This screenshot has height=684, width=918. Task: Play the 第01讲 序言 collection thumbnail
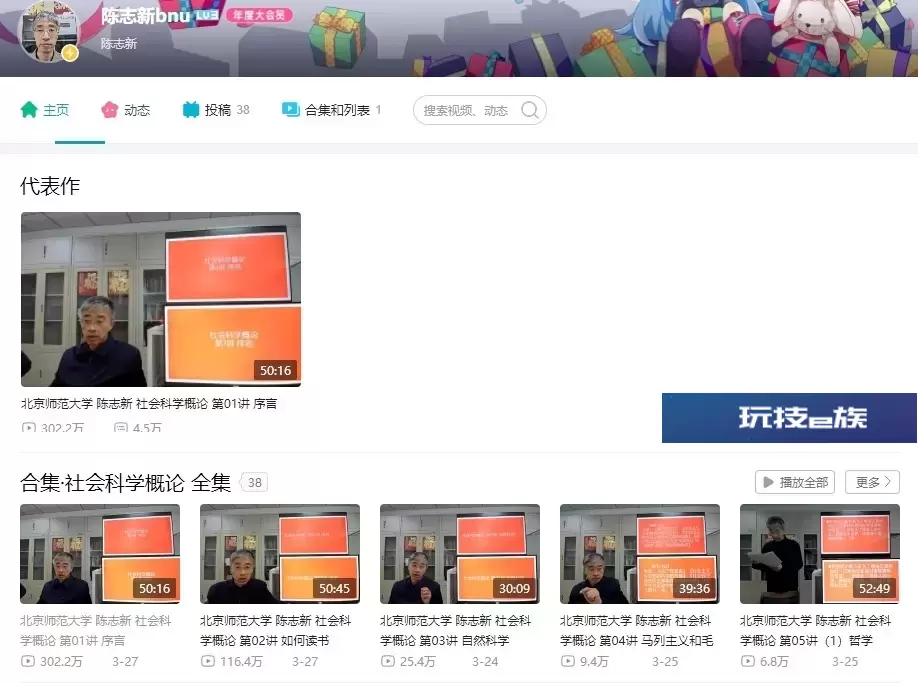coord(100,554)
